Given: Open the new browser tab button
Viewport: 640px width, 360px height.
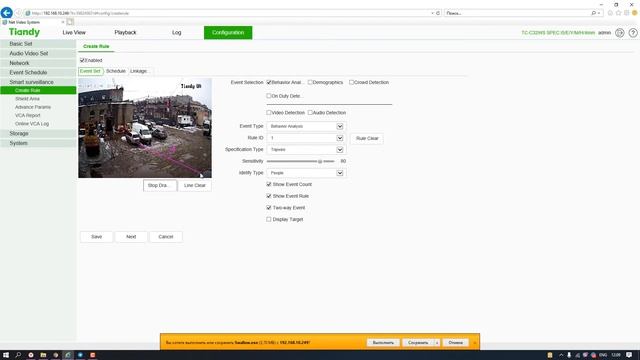Looking at the screenshot, I should click(70, 22).
